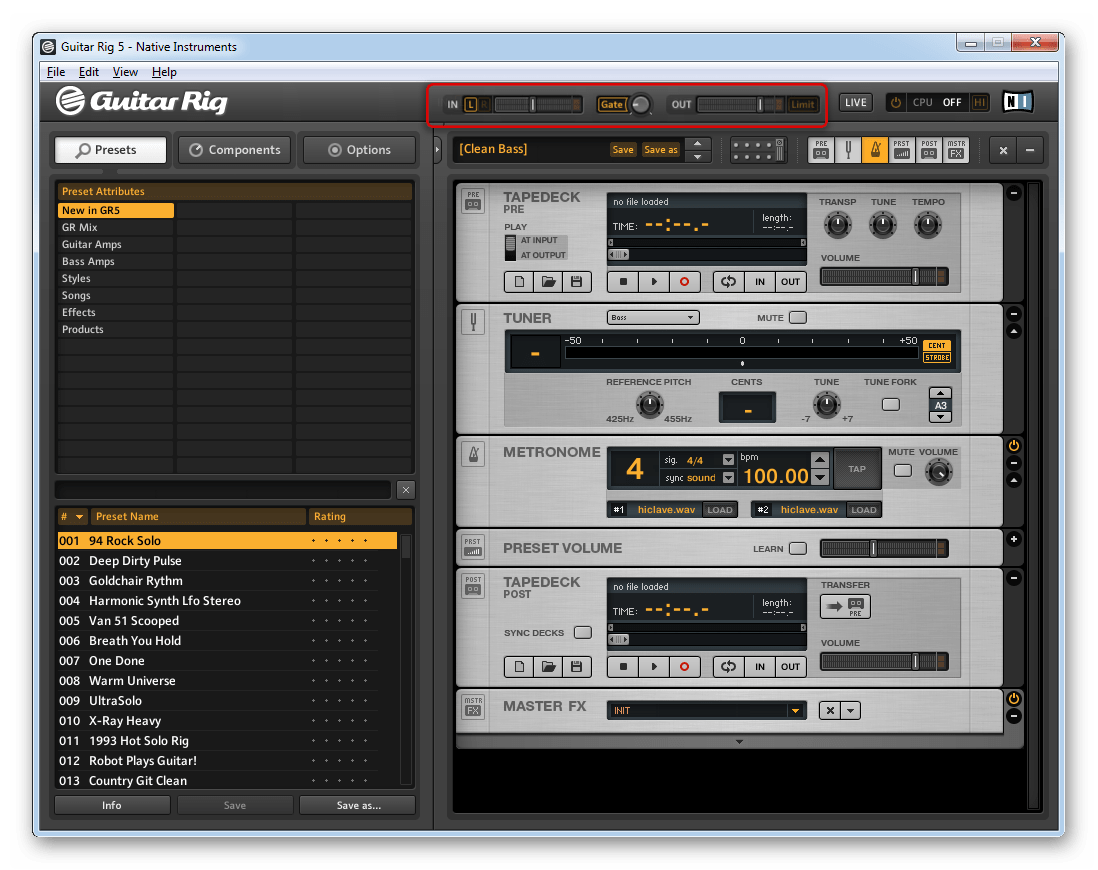The width and height of the screenshot is (1098, 870).
Task: Select next preset with down arrow
Action: click(697, 157)
